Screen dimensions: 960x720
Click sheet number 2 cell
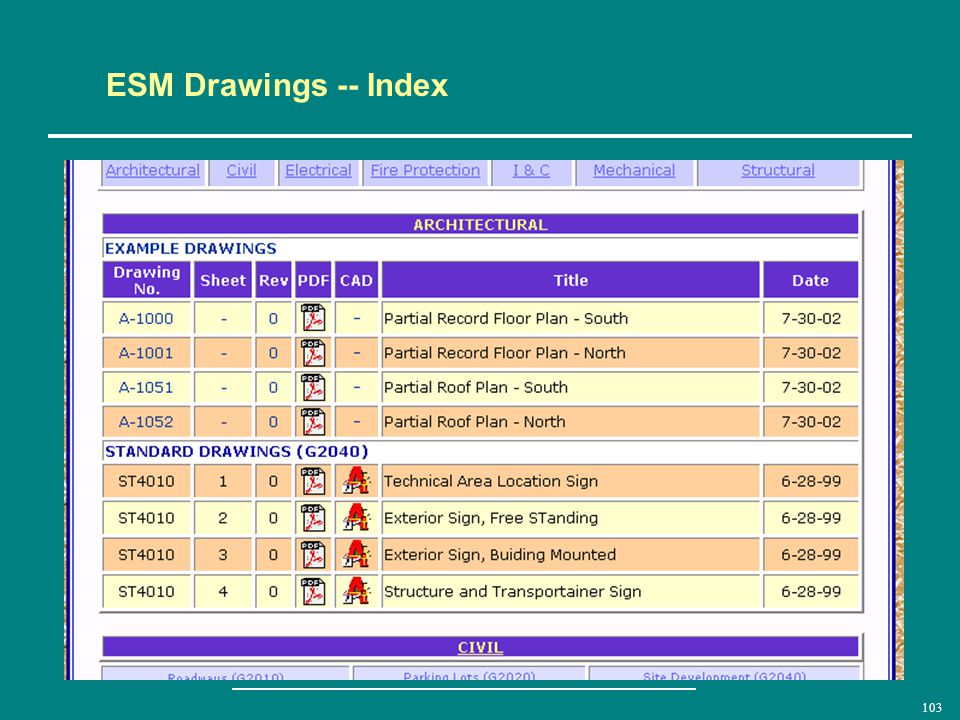coord(223,517)
